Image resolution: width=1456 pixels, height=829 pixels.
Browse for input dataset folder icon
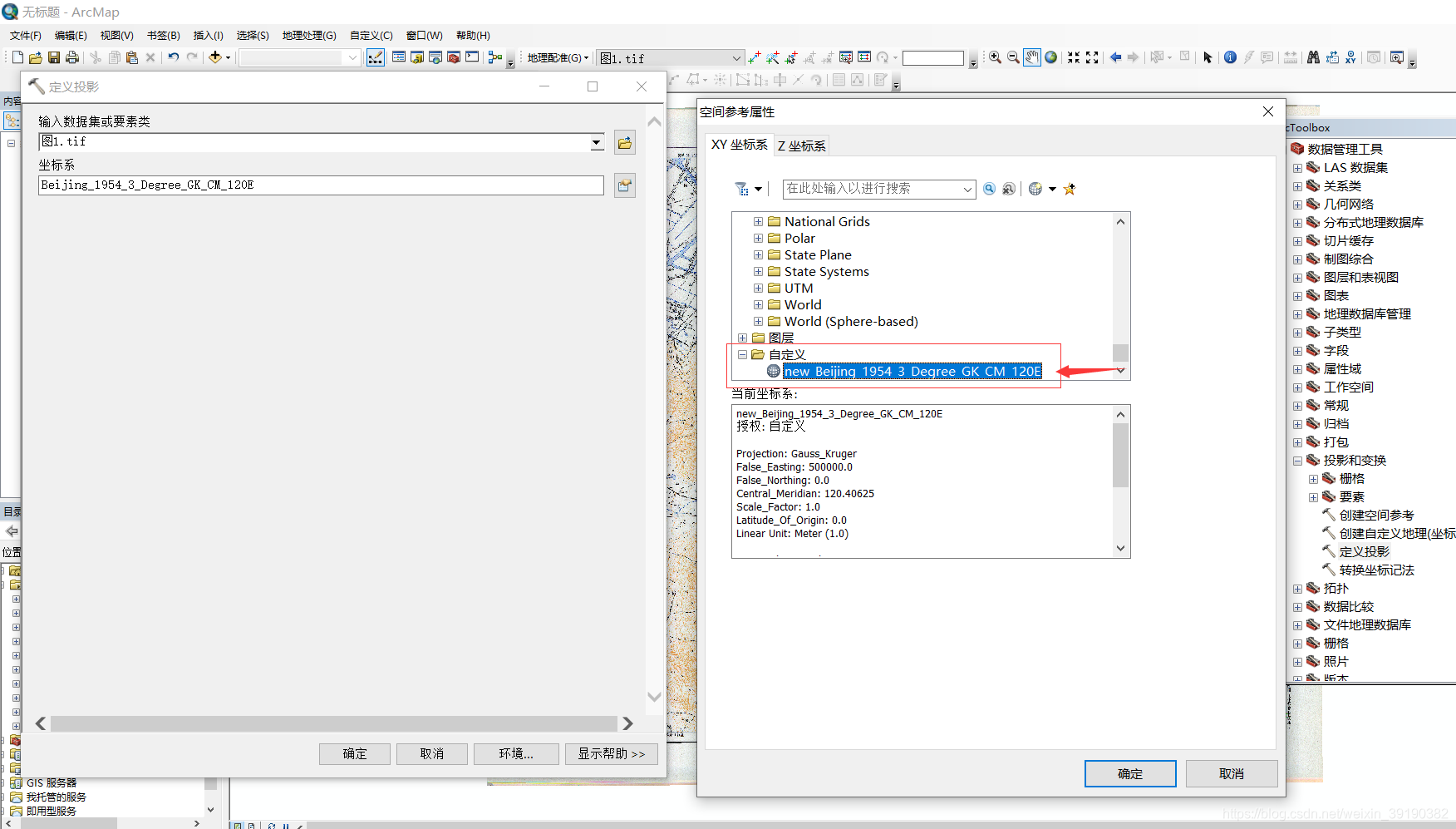coord(625,143)
